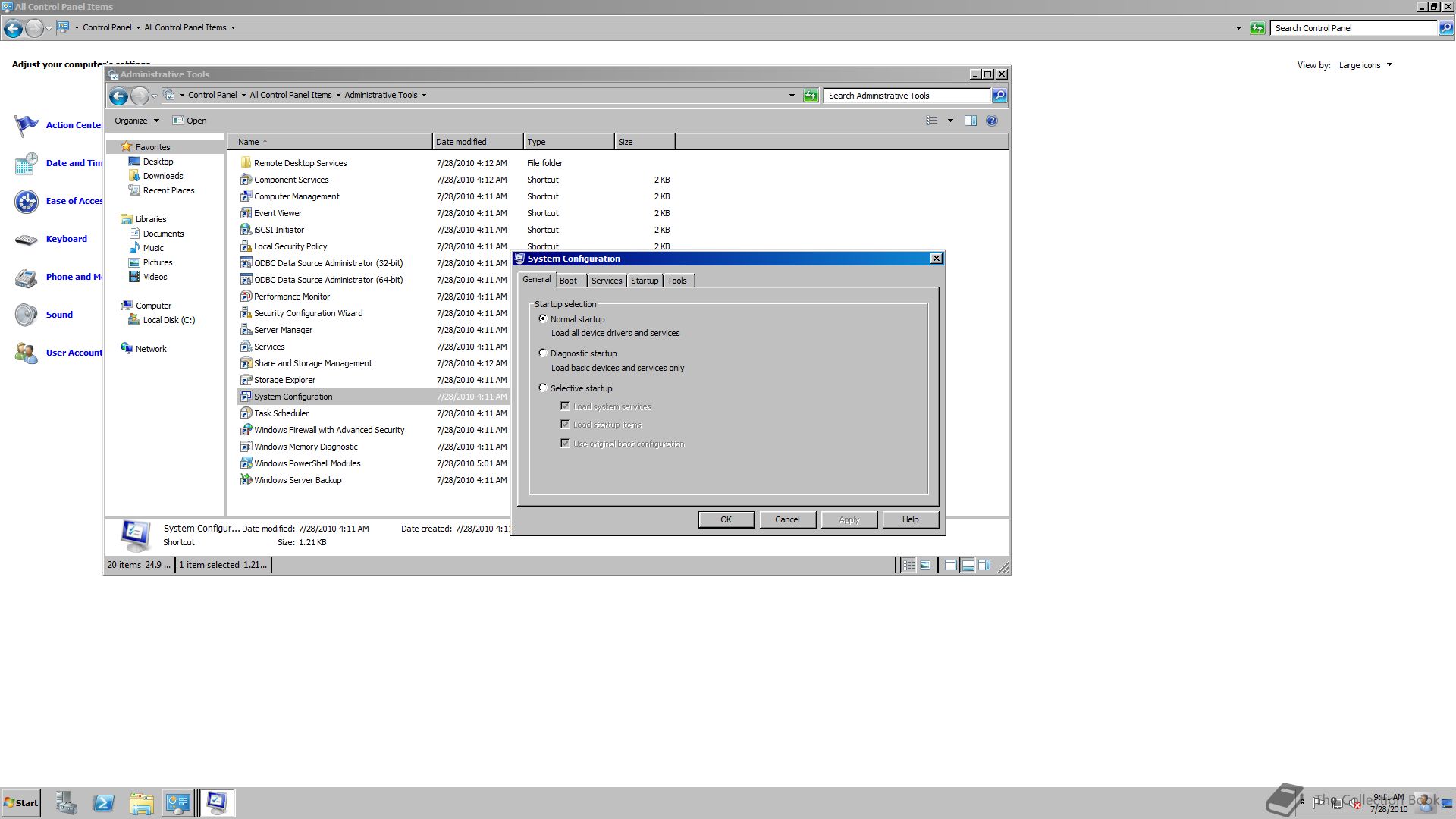The width and height of the screenshot is (1456, 819).
Task: Open Server Manager taskbar icon
Action: (x=67, y=803)
